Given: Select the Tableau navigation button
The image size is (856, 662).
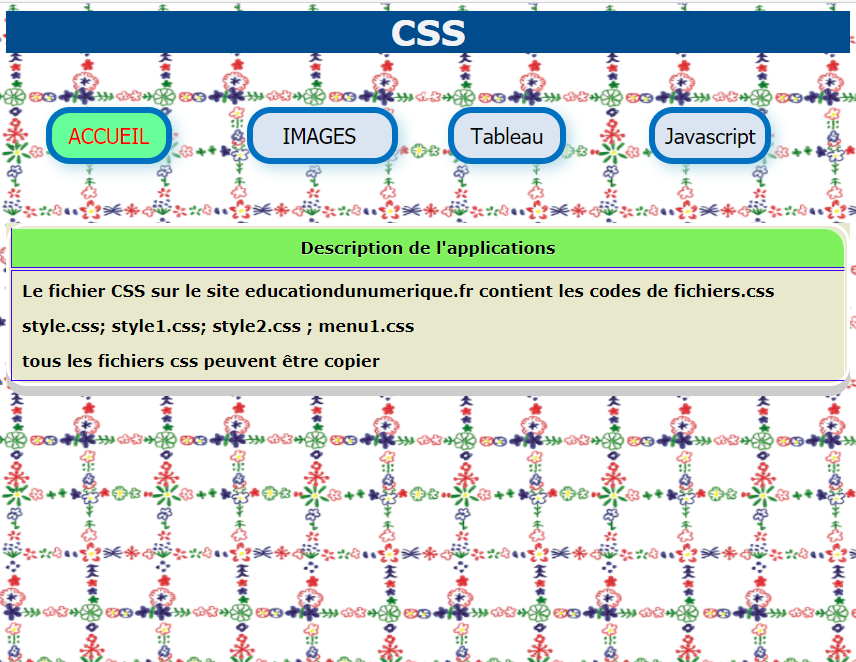Looking at the screenshot, I should (506, 136).
